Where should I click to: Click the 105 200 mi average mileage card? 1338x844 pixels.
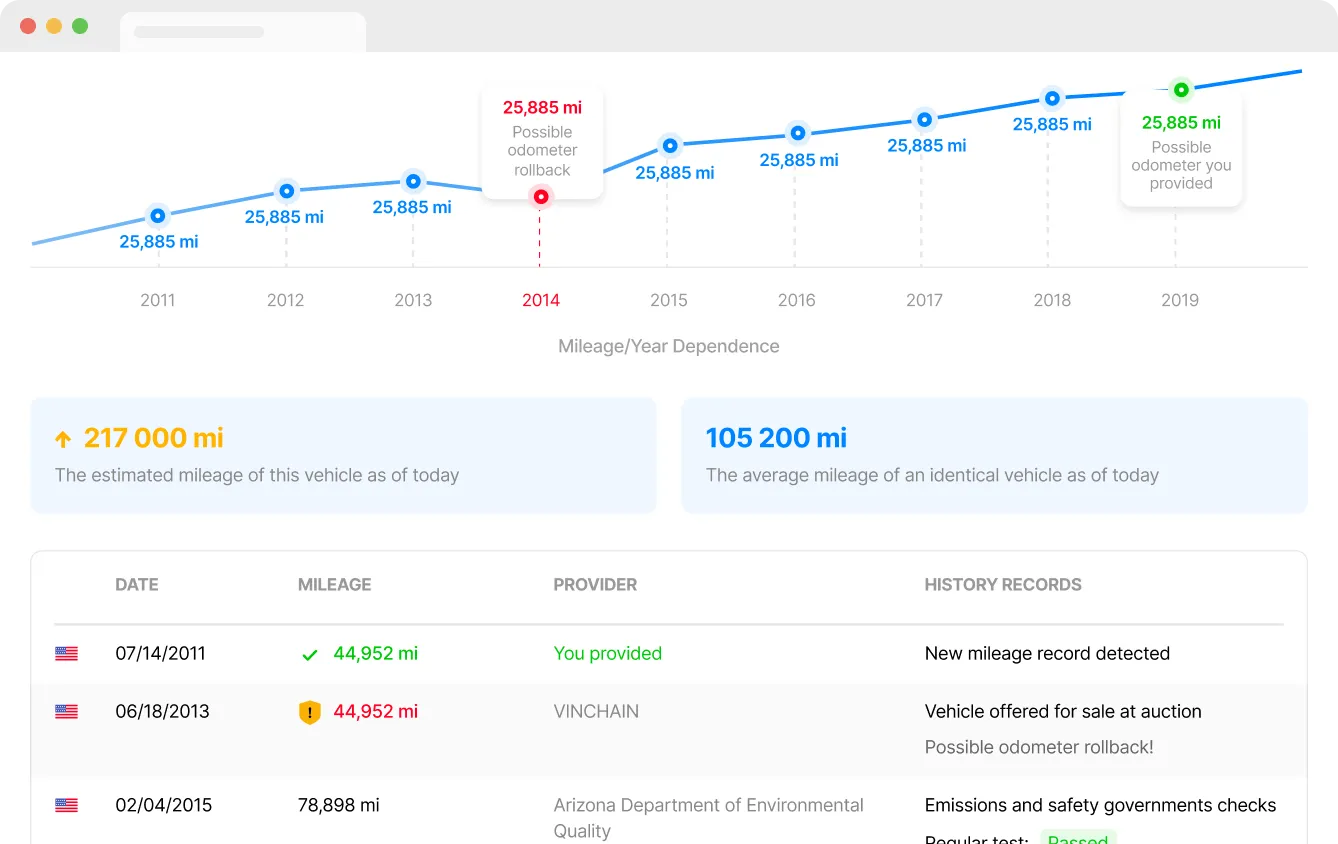pyautogui.click(x=994, y=456)
